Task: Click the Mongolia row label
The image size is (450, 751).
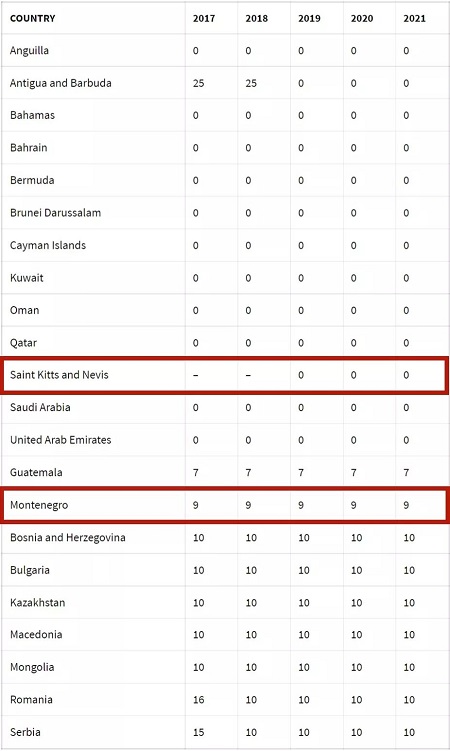Action: (32, 667)
